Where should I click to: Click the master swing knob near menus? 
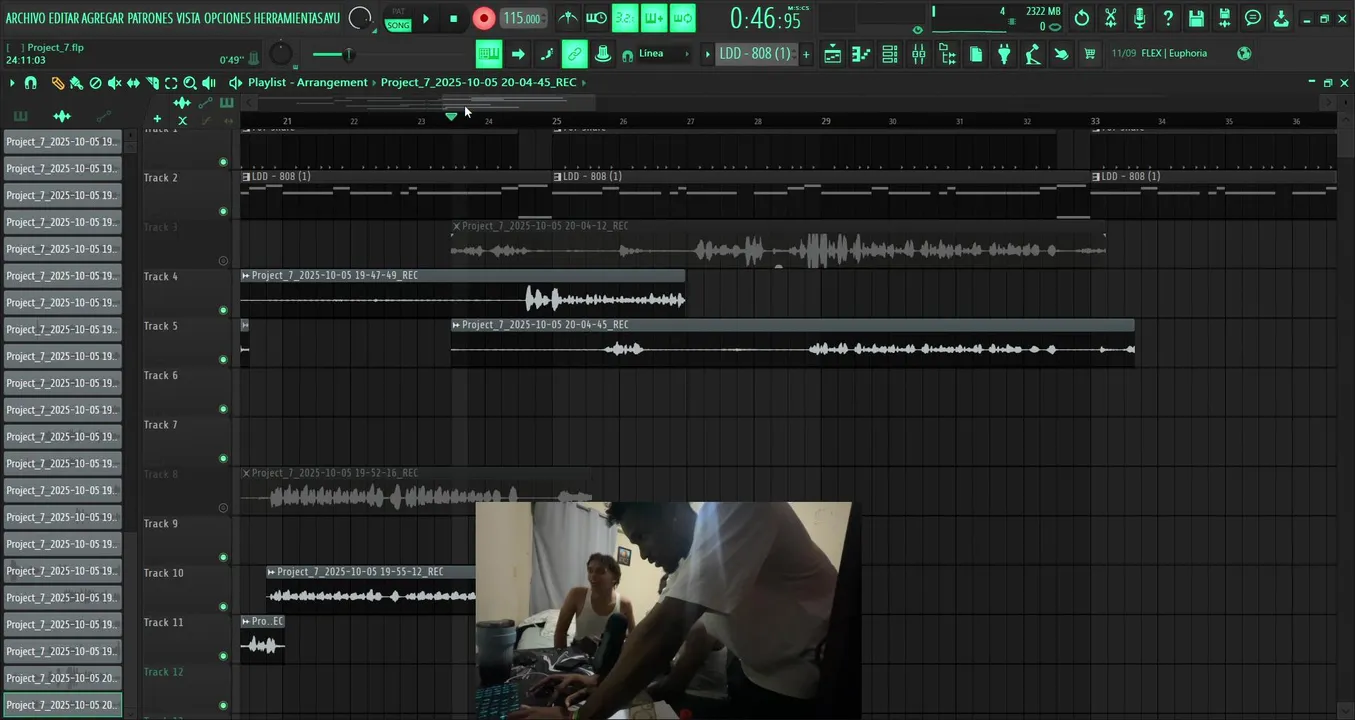click(360, 18)
